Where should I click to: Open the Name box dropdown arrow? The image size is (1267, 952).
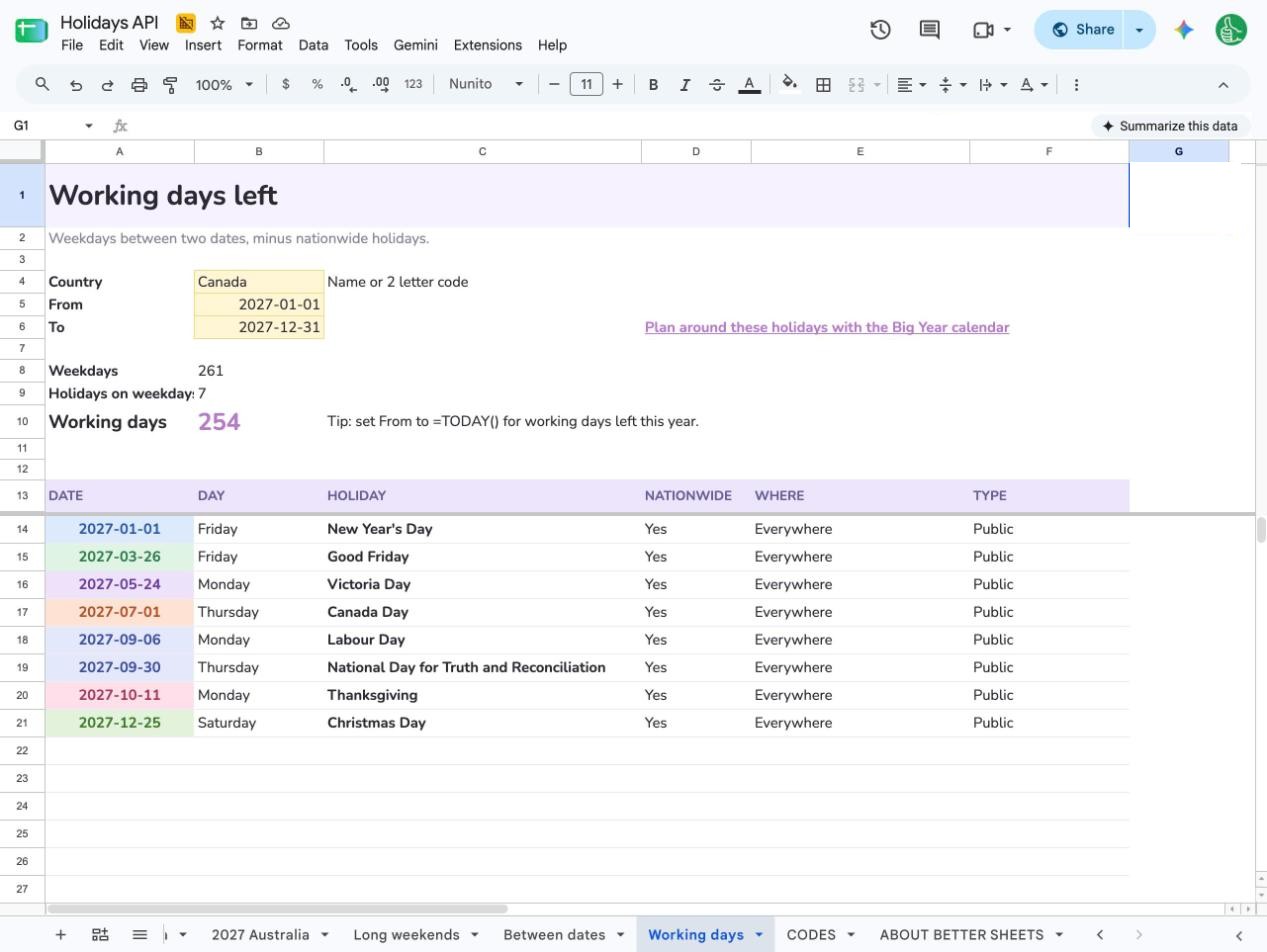pyautogui.click(x=89, y=126)
